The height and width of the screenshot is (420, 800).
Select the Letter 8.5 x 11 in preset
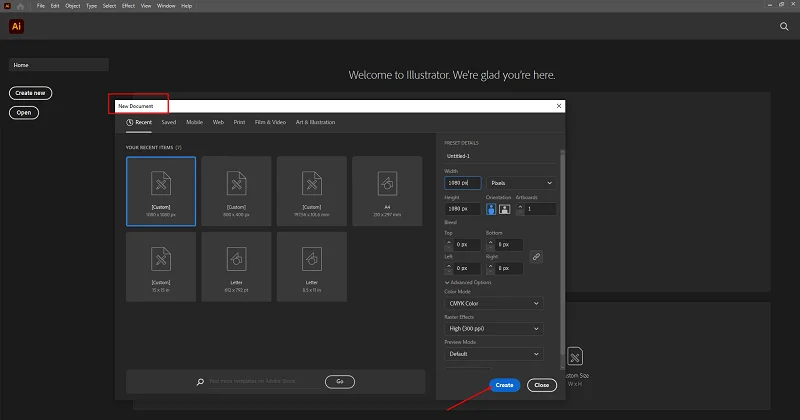coord(312,267)
